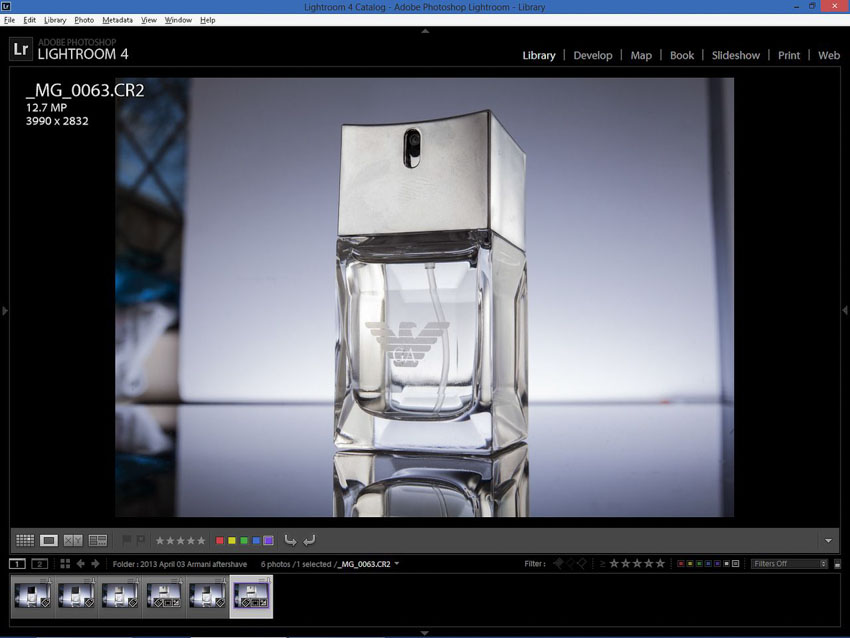Select main window display button 1

[17, 564]
